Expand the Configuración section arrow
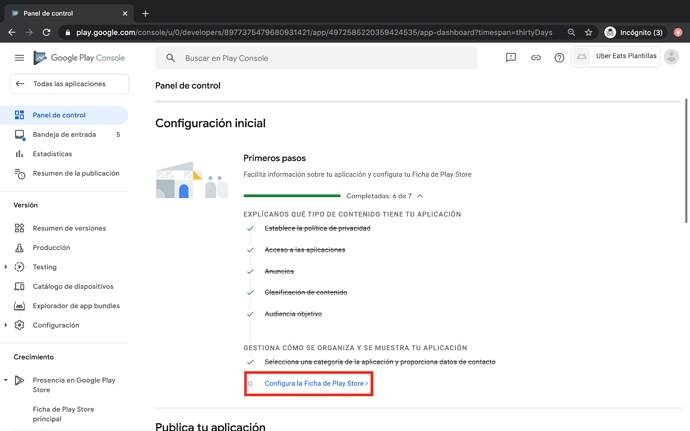The width and height of the screenshot is (690, 431). pyautogui.click(x=6, y=325)
